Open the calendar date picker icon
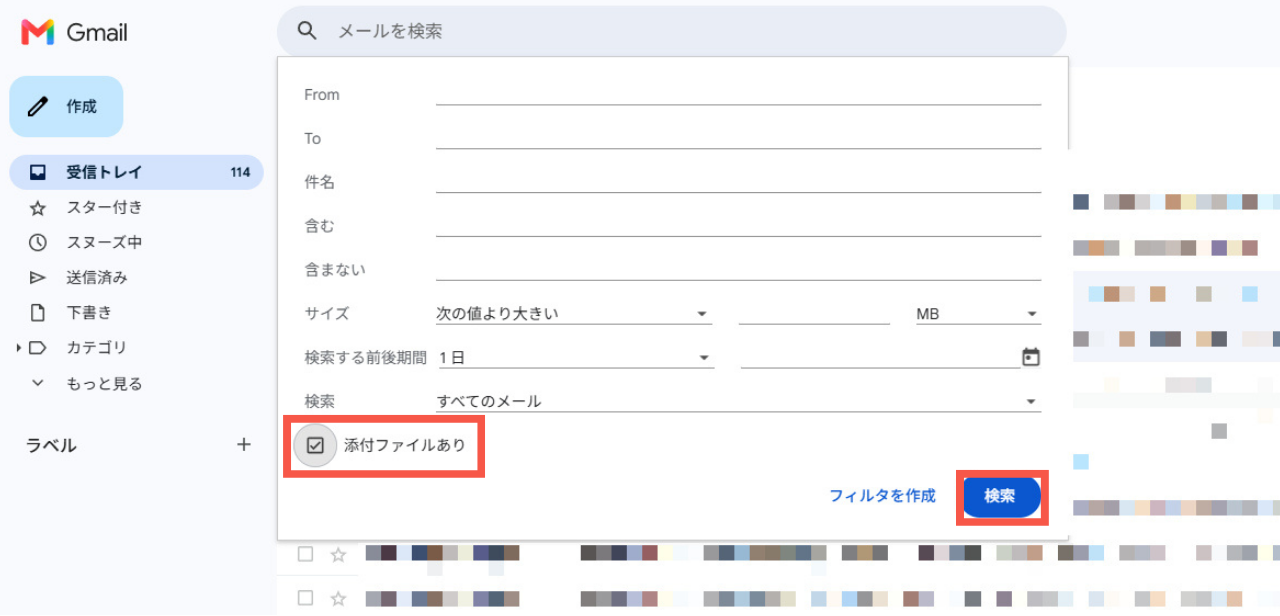 coord(1031,357)
